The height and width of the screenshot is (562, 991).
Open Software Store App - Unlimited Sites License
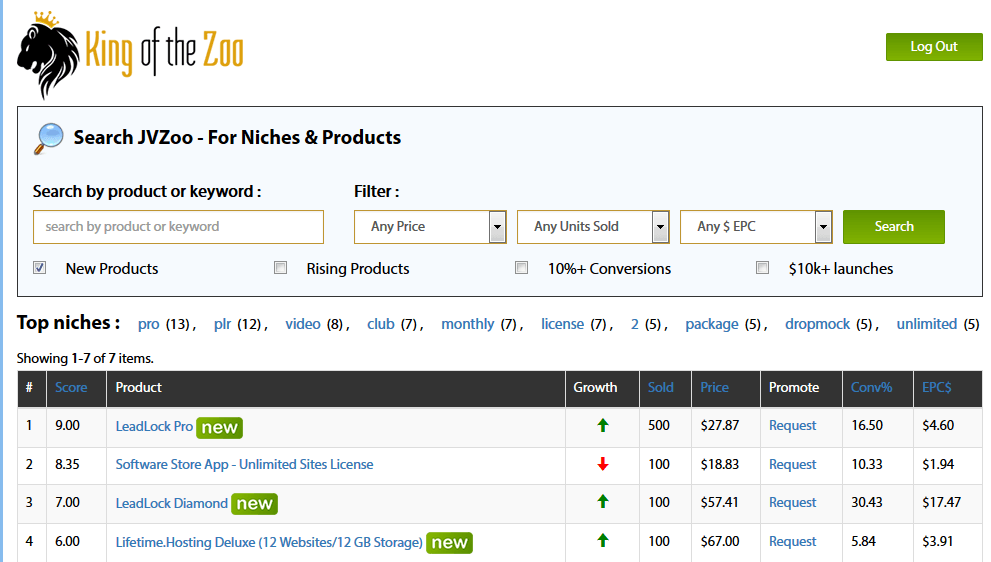245,465
